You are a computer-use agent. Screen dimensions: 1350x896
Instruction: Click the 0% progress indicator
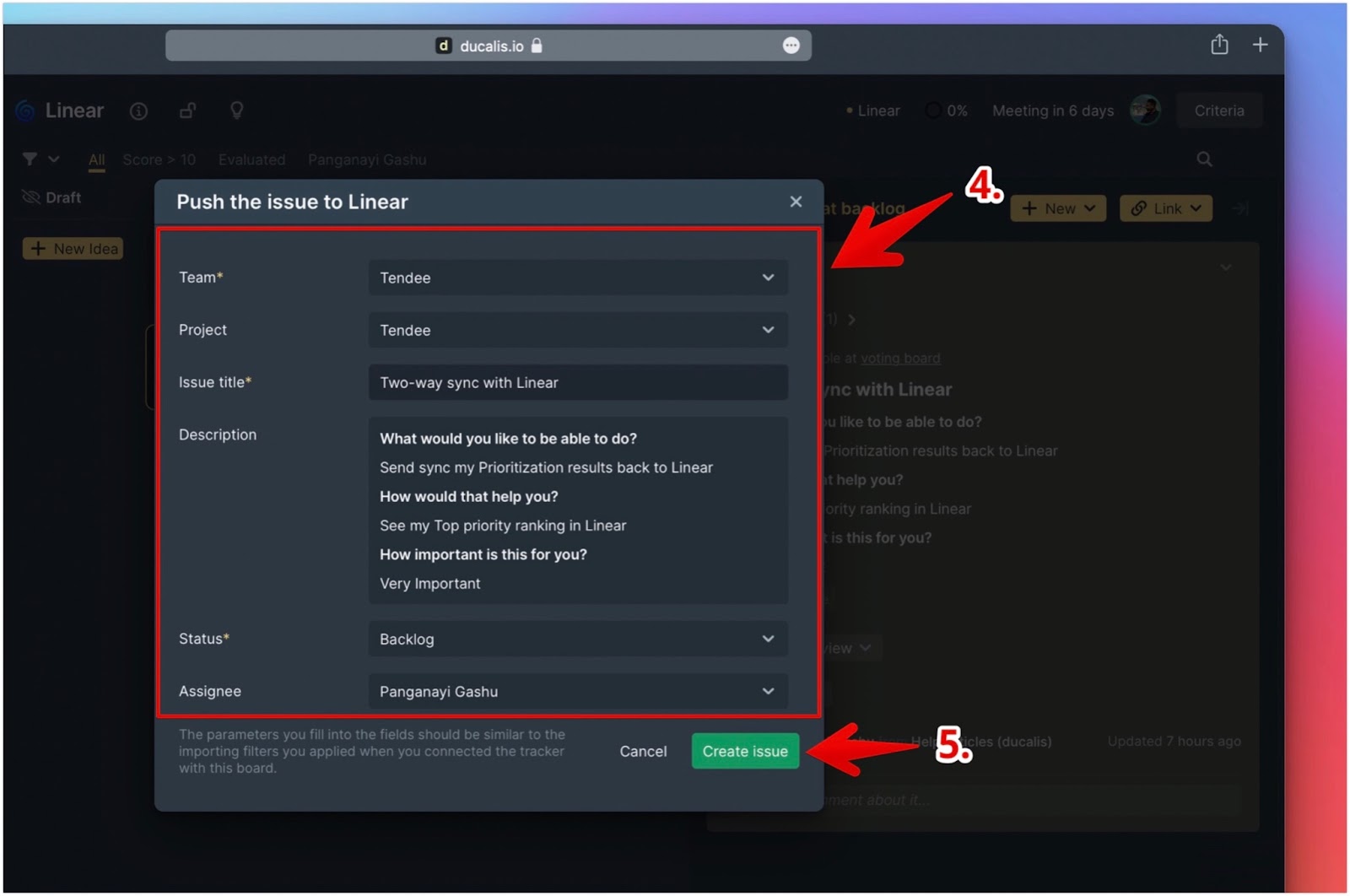(x=947, y=111)
